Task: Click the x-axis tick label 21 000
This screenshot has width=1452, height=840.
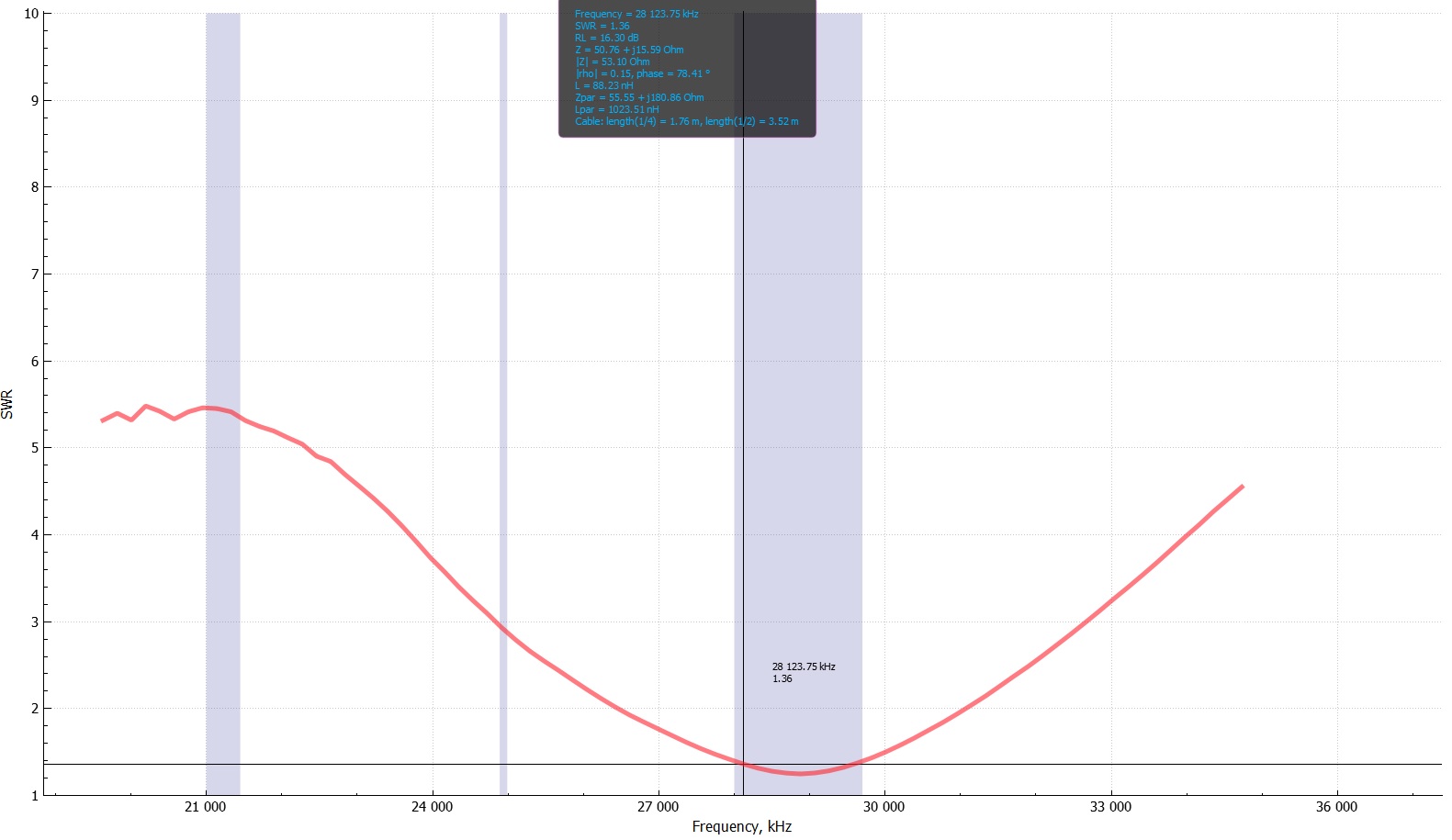Action: pos(205,807)
